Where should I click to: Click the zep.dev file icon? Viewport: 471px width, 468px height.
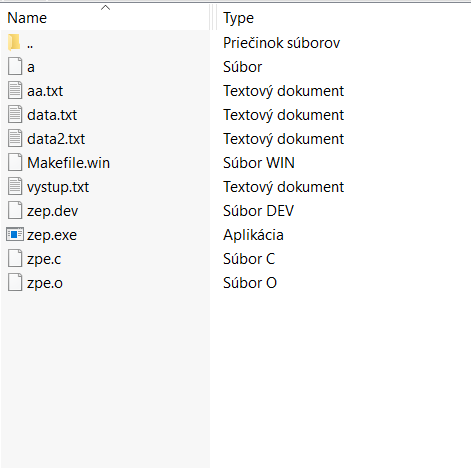coord(15,210)
